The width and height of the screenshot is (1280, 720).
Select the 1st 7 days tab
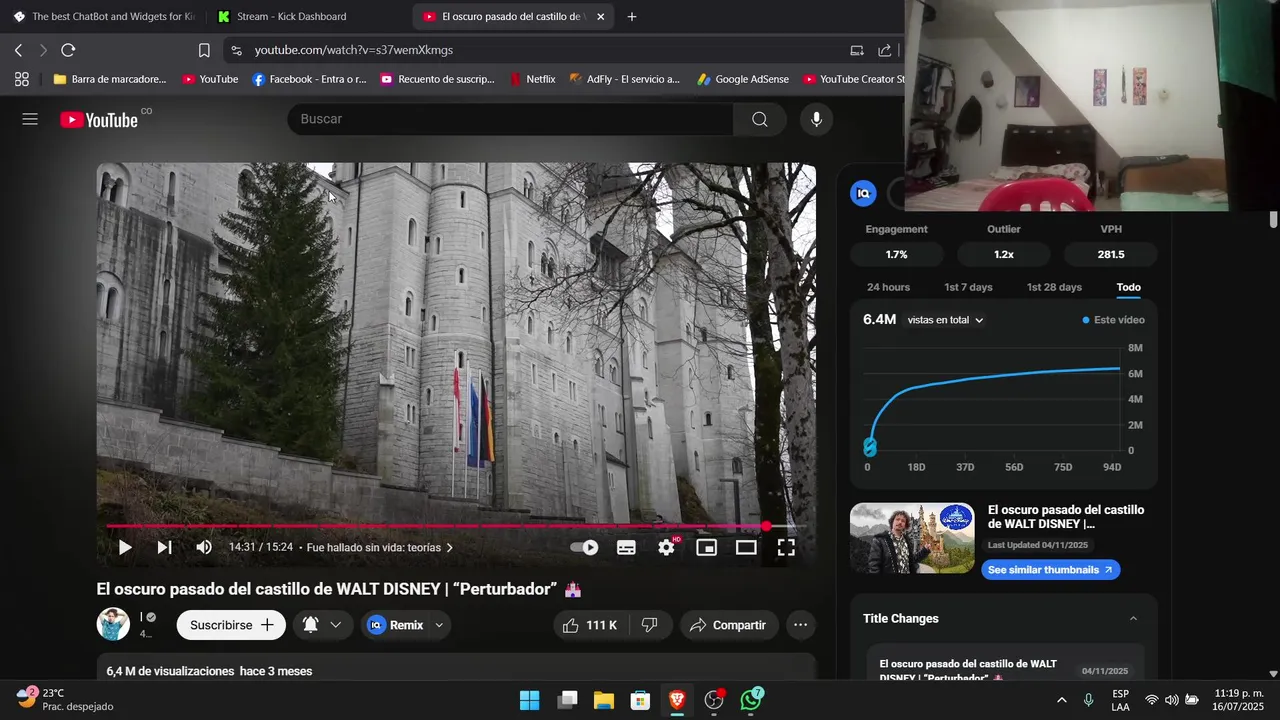click(968, 287)
